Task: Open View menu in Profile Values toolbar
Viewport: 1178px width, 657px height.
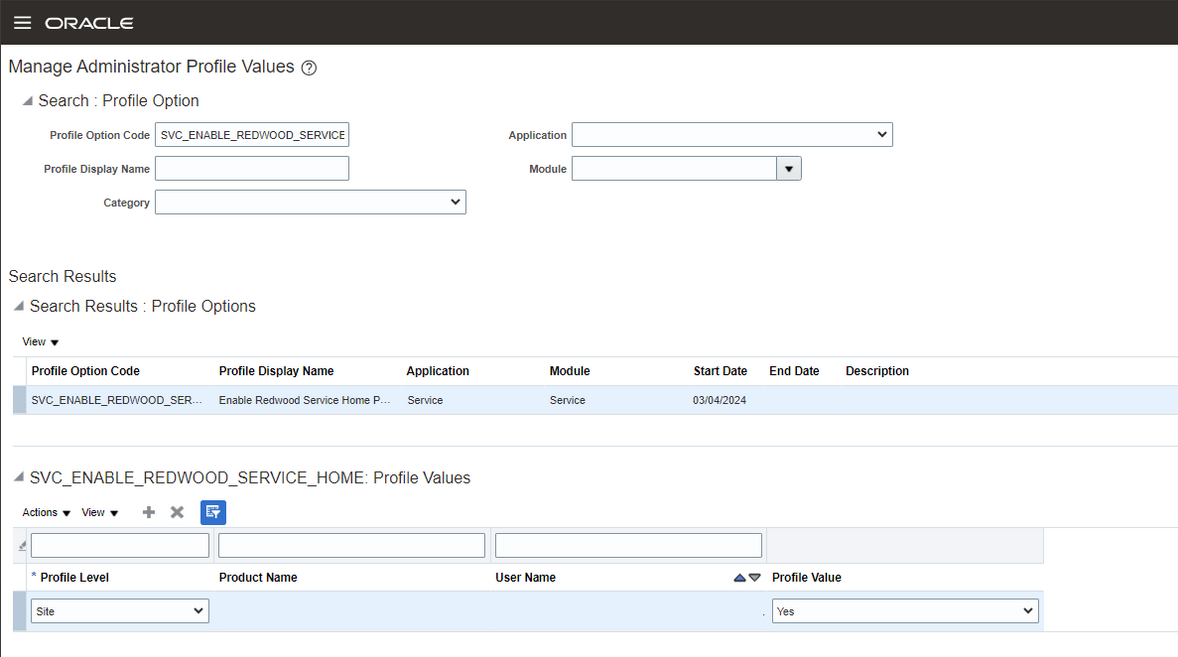Action: click(100, 512)
